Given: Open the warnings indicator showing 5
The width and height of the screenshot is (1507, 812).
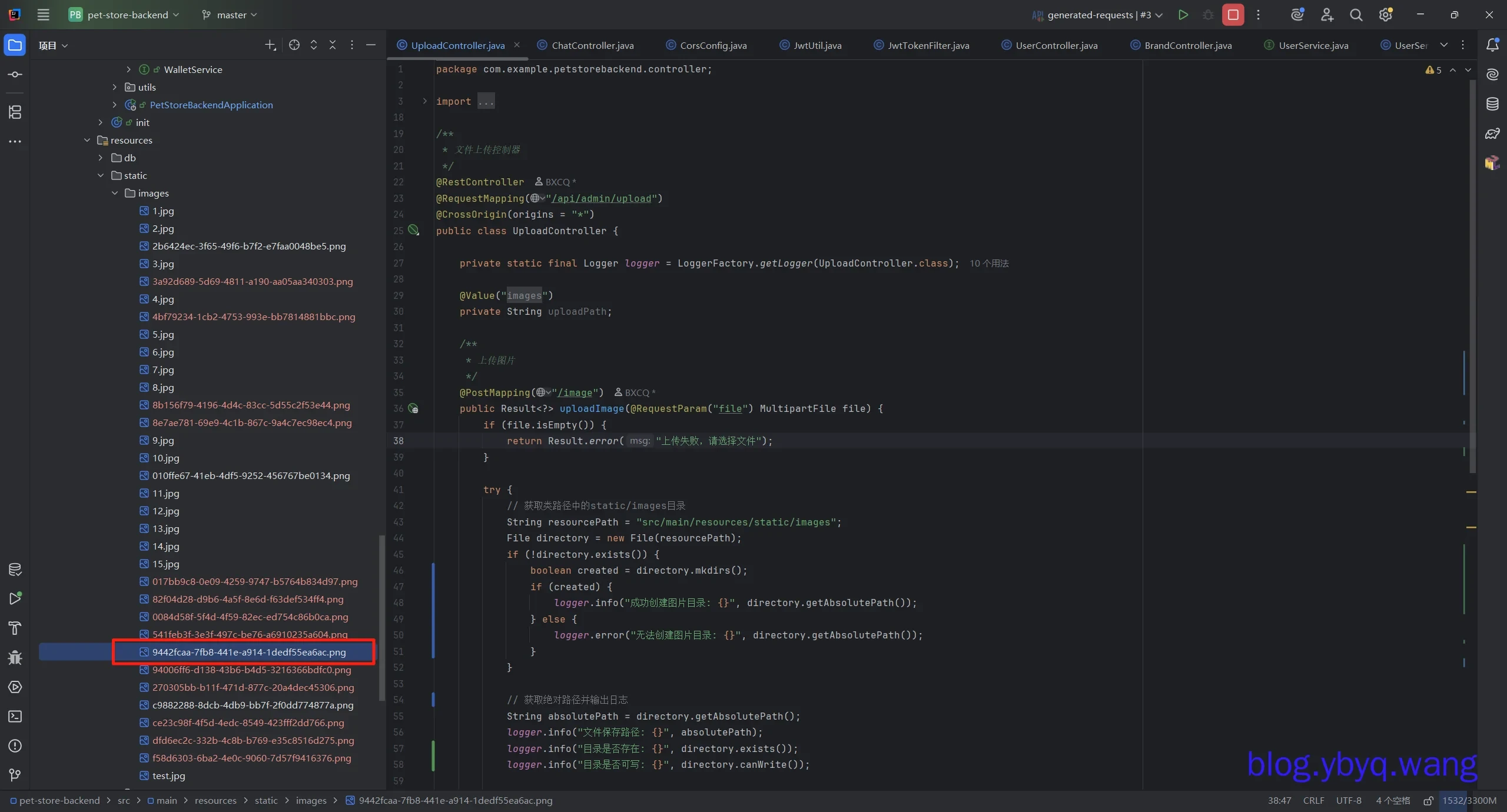Looking at the screenshot, I should point(1433,70).
